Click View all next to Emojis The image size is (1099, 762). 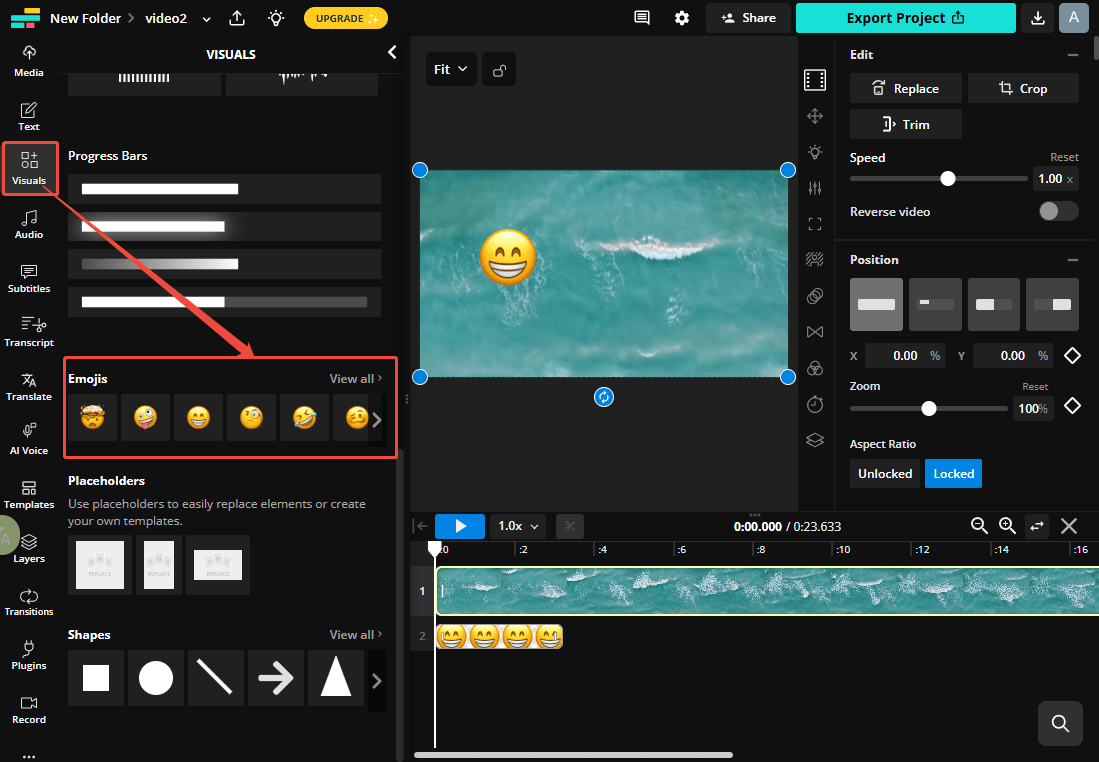coord(354,378)
